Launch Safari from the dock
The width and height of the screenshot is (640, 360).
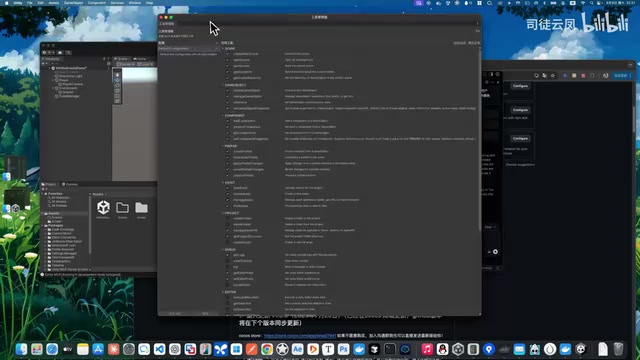click(52, 349)
